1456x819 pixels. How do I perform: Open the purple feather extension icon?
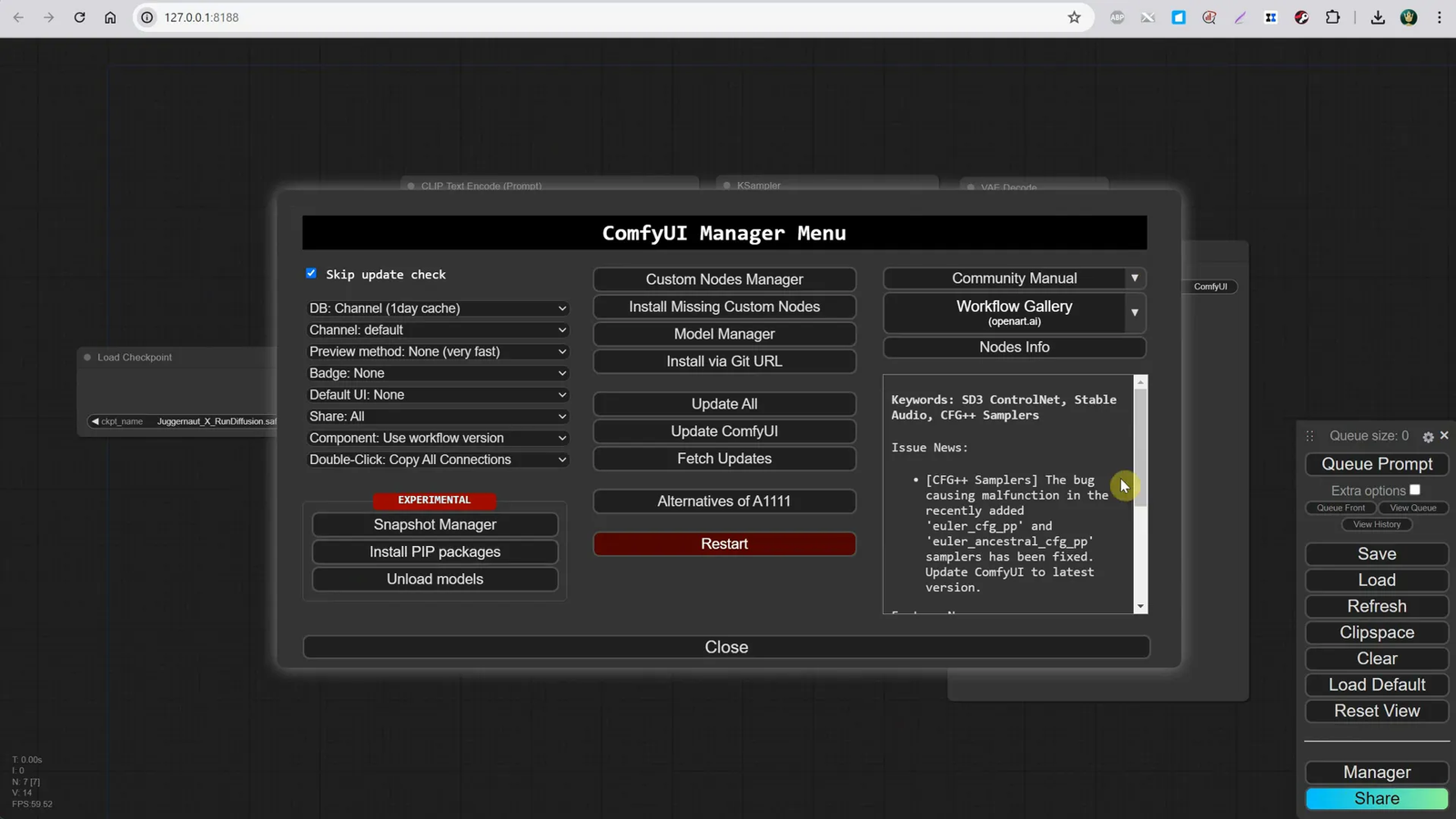pos(1240,17)
